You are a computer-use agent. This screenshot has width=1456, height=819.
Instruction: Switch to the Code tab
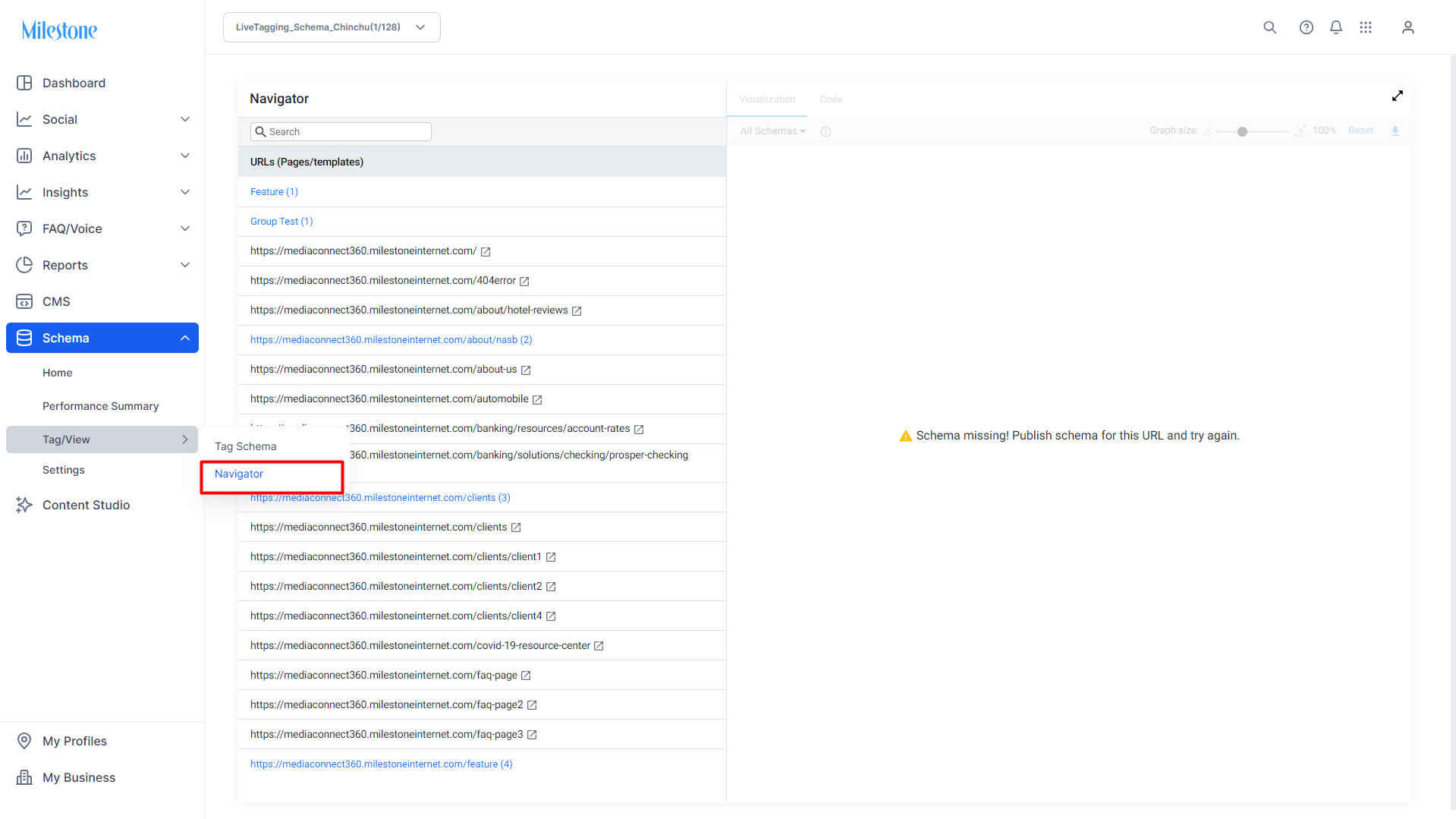click(831, 99)
